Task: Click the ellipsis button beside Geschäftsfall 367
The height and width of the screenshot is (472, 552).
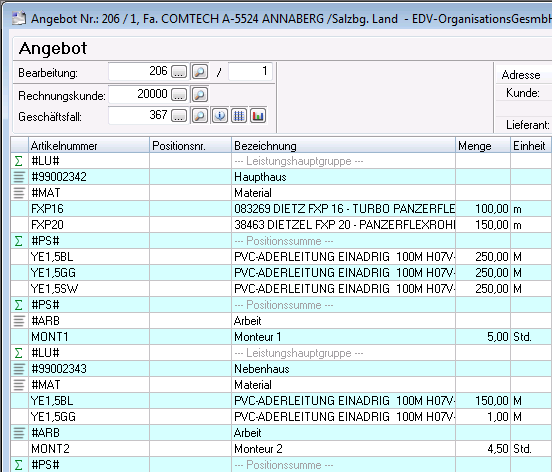Action: point(179,115)
